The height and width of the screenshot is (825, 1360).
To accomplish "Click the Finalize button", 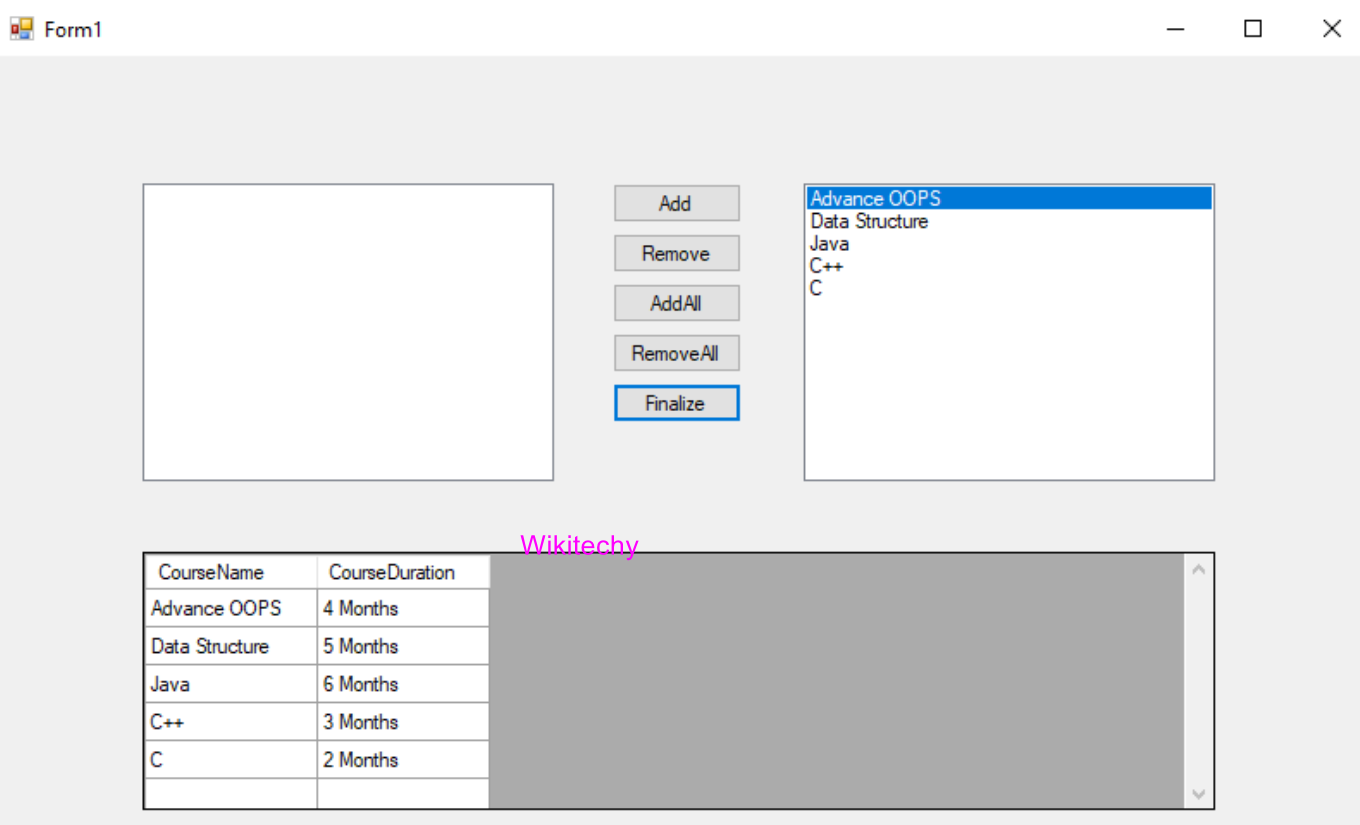I will click(x=676, y=403).
